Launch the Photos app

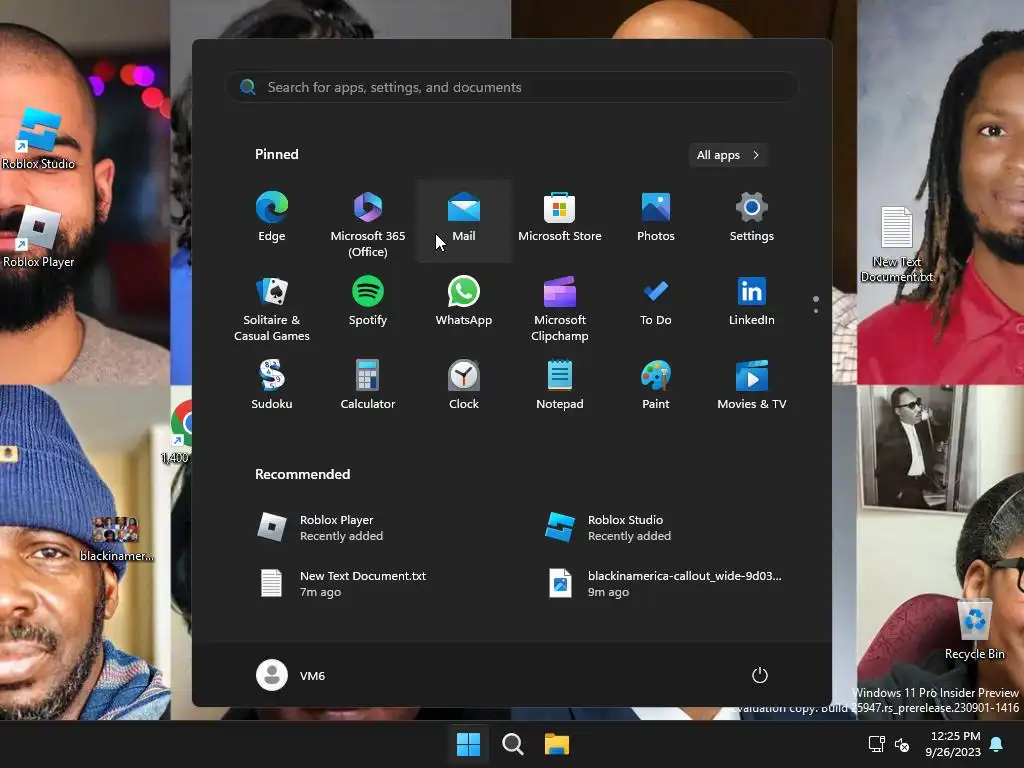tap(656, 217)
